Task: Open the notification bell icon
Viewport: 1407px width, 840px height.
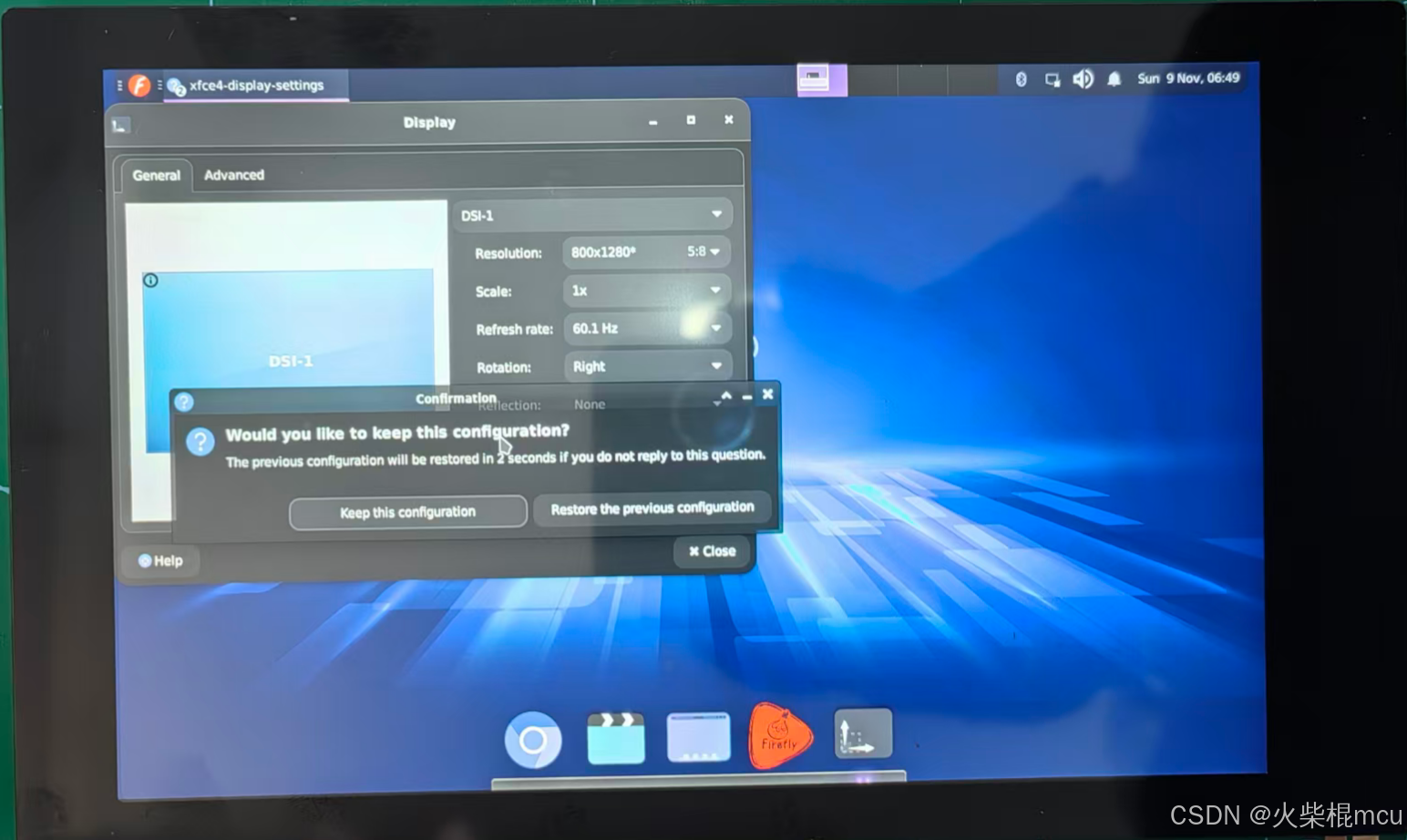Action: (1114, 79)
